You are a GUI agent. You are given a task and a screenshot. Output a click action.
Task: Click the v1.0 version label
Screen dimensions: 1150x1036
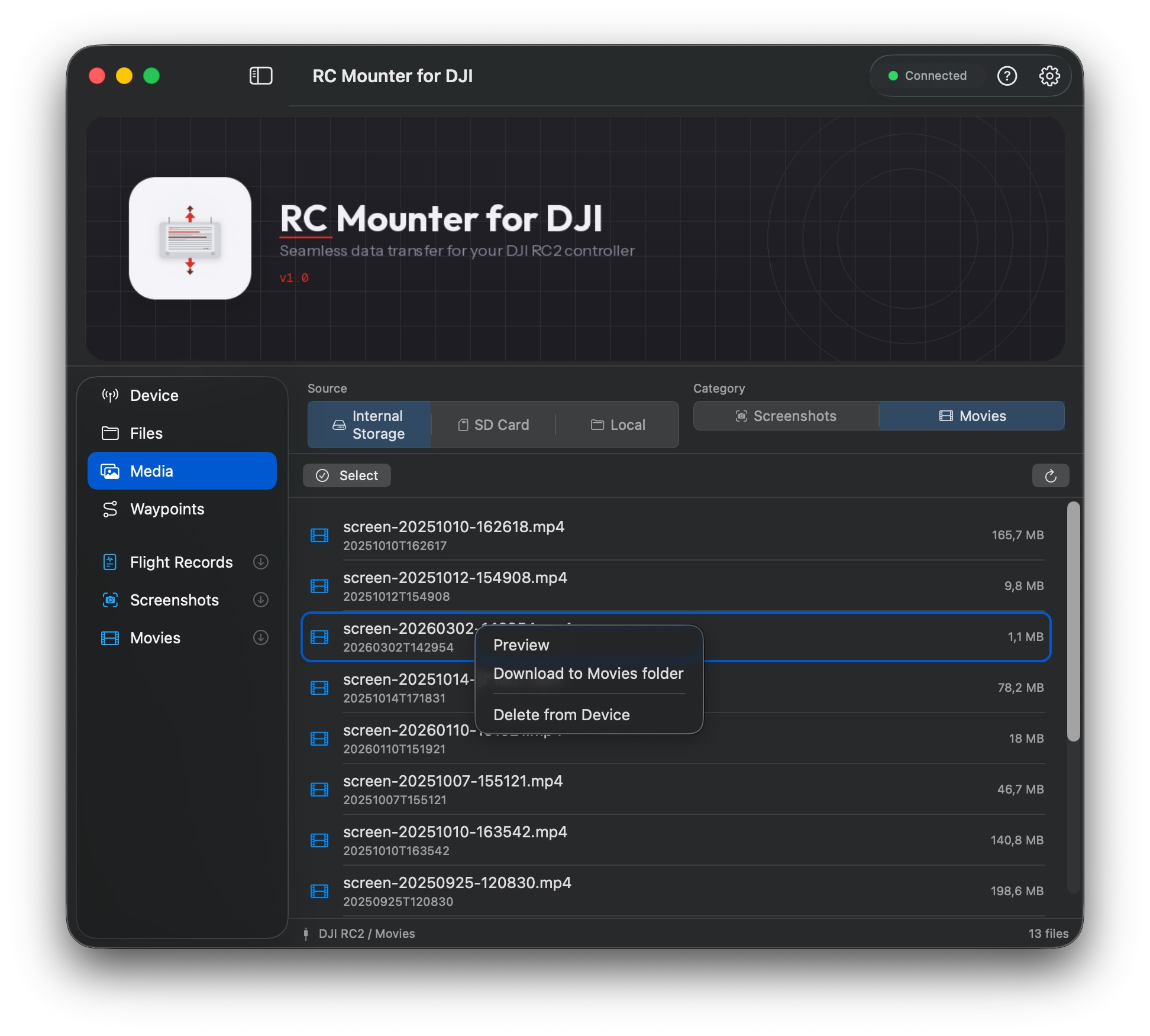[294, 278]
